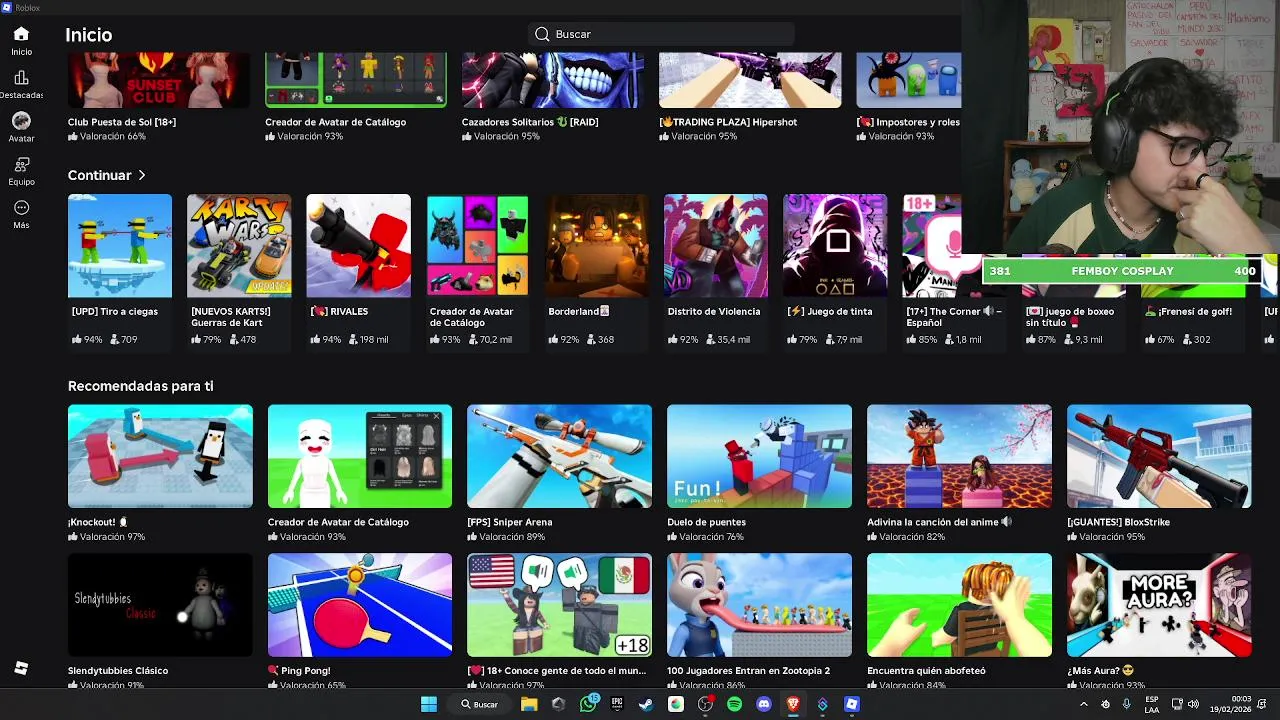The image size is (1280, 720).
Task: Click the ¡Knockout! game thumbnail
Action: 160,456
